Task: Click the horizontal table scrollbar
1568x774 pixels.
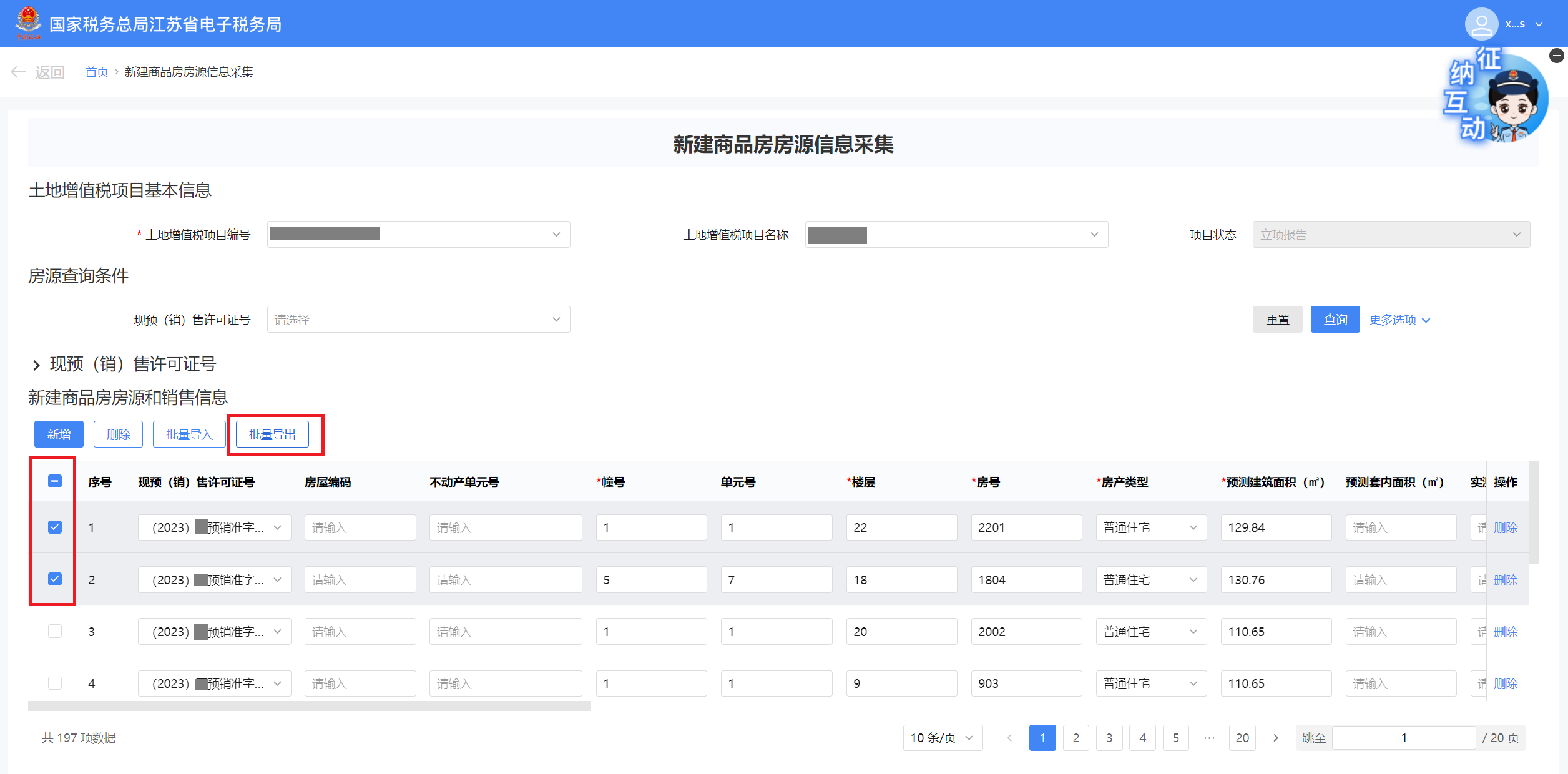Action: click(309, 706)
